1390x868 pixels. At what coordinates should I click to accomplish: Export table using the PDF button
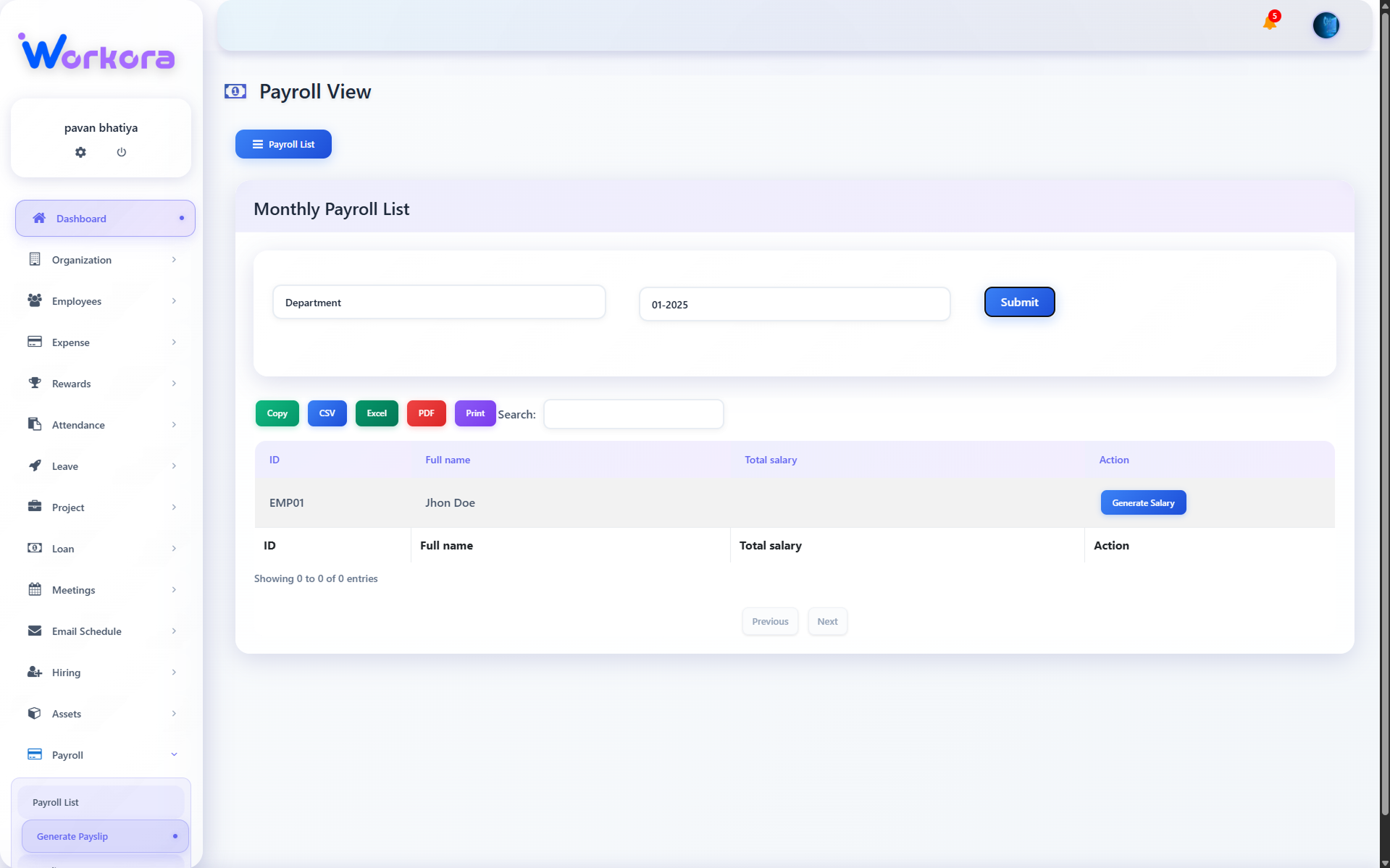pyautogui.click(x=426, y=413)
